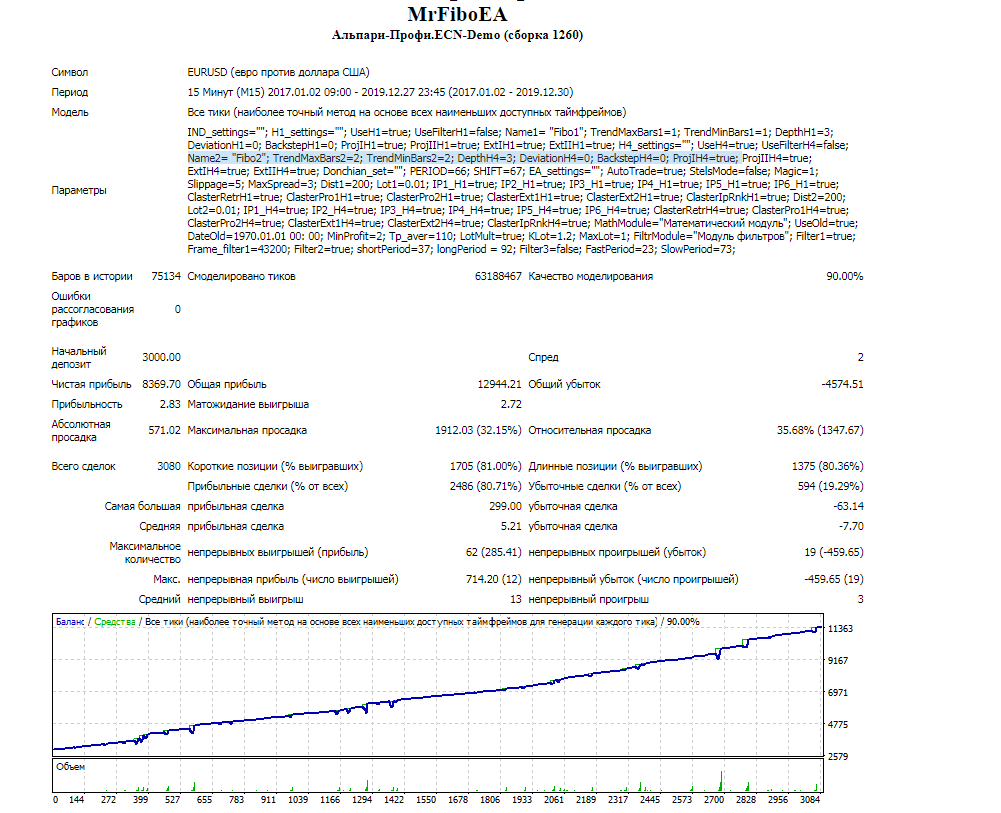1001x813 pixels.
Task: Click the MrFiboEA report title
Action: pos(456,14)
